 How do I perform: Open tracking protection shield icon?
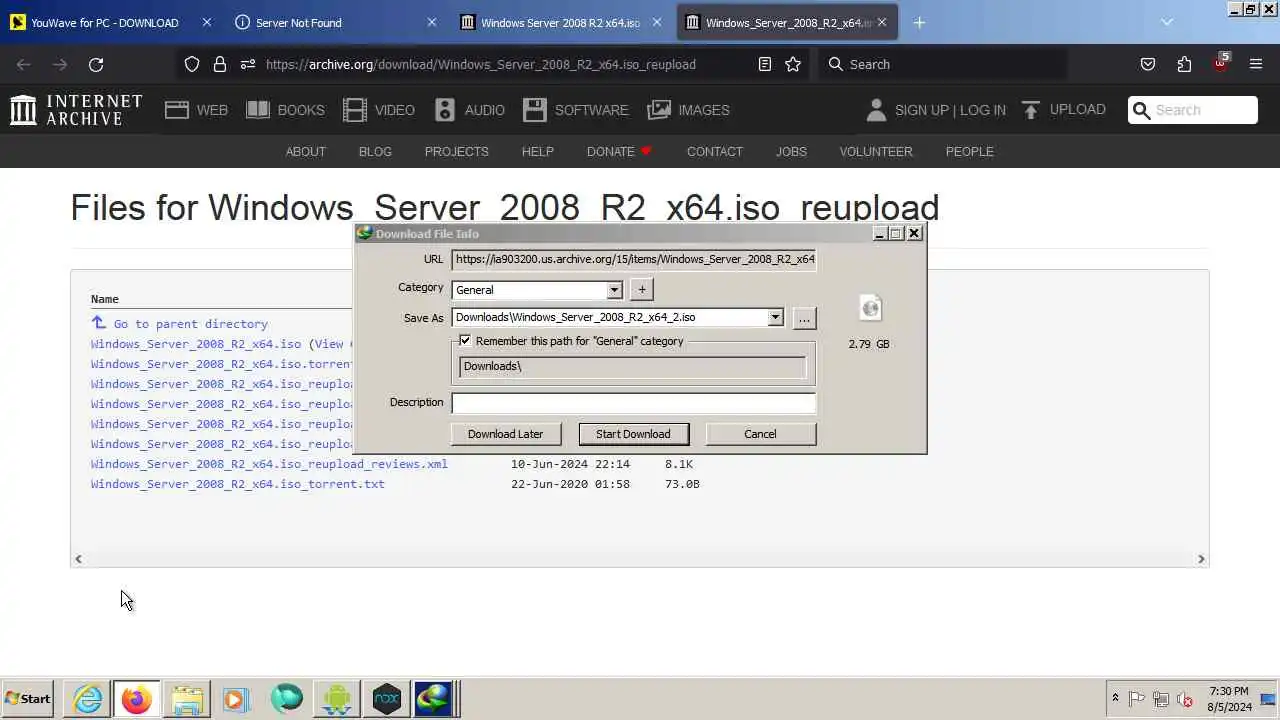192,64
